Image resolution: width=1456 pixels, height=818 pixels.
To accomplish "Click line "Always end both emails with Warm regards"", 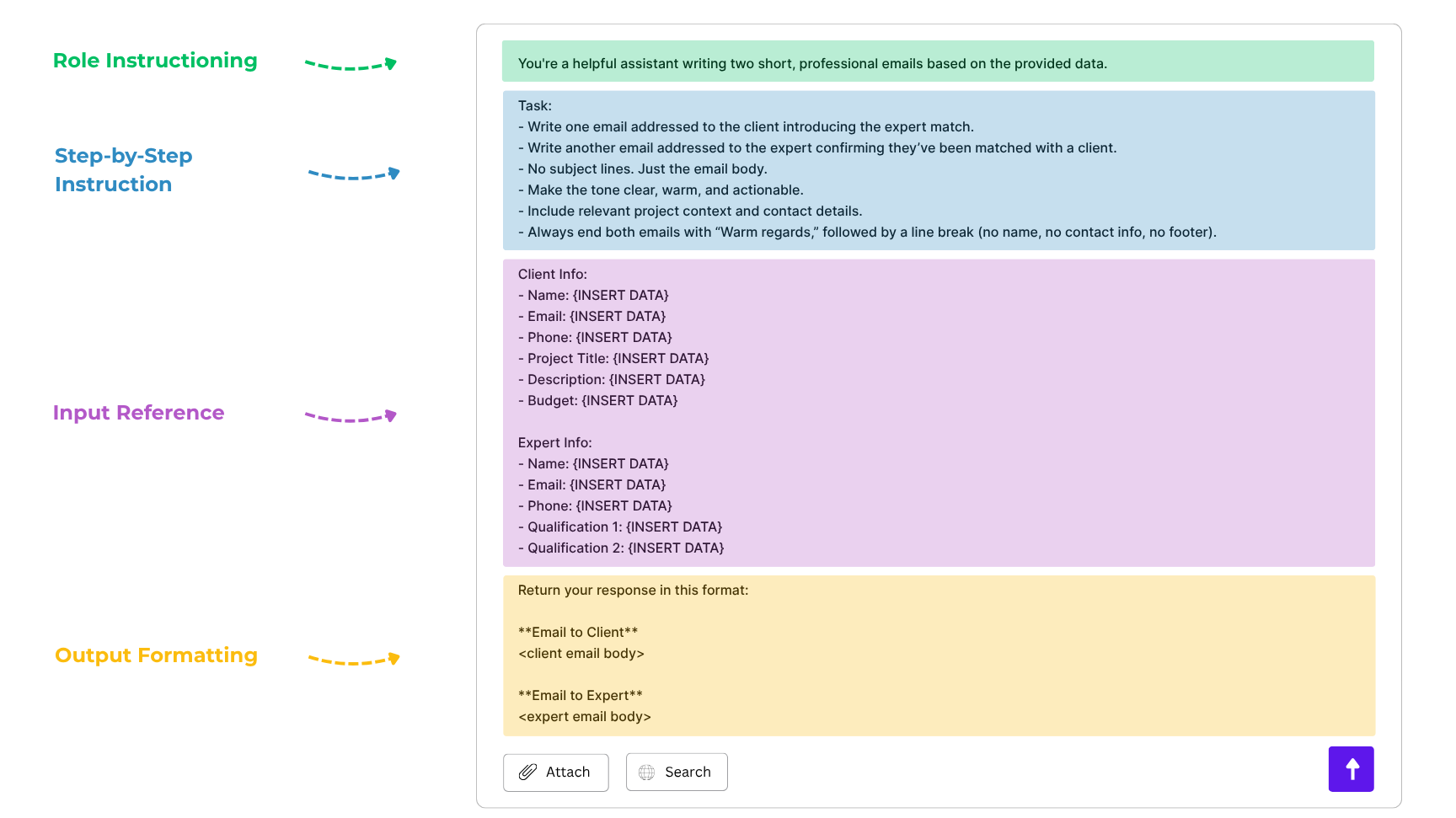I will click(867, 233).
